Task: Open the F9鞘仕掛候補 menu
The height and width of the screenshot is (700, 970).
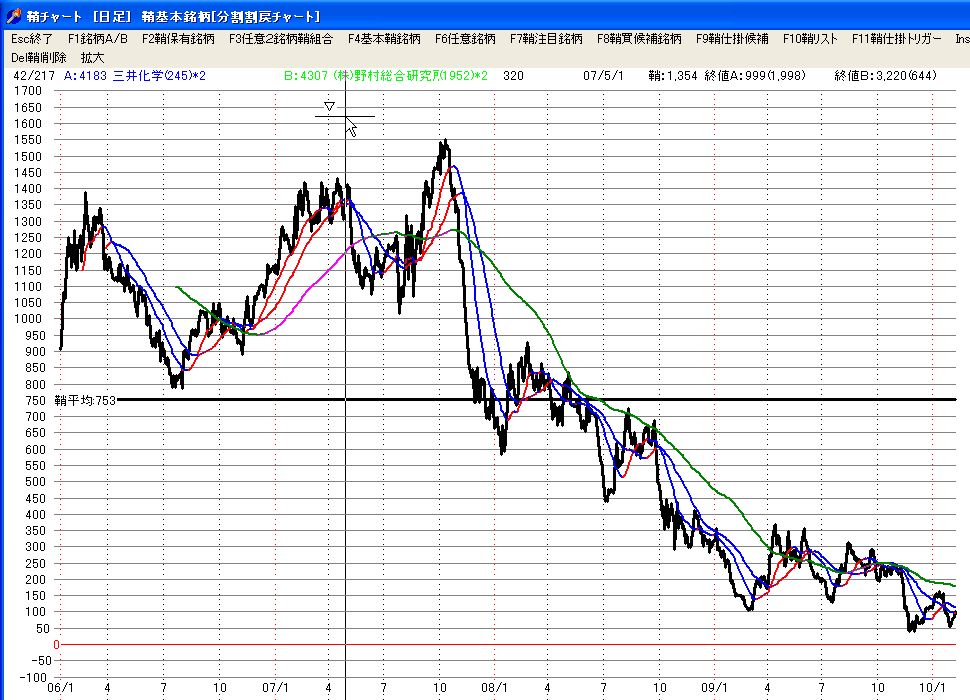Action: pyautogui.click(x=732, y=39)
